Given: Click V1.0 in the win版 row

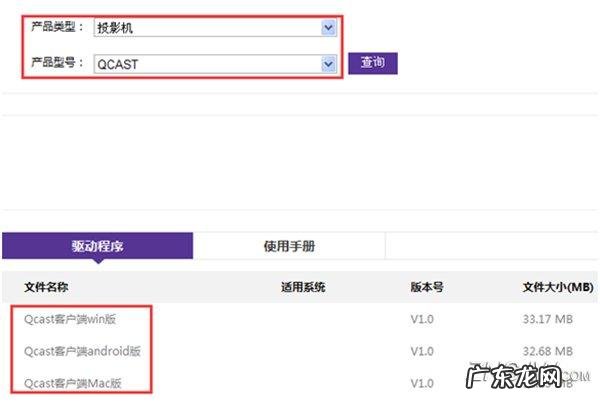Looking at the screenshot, I should (422, 319).
